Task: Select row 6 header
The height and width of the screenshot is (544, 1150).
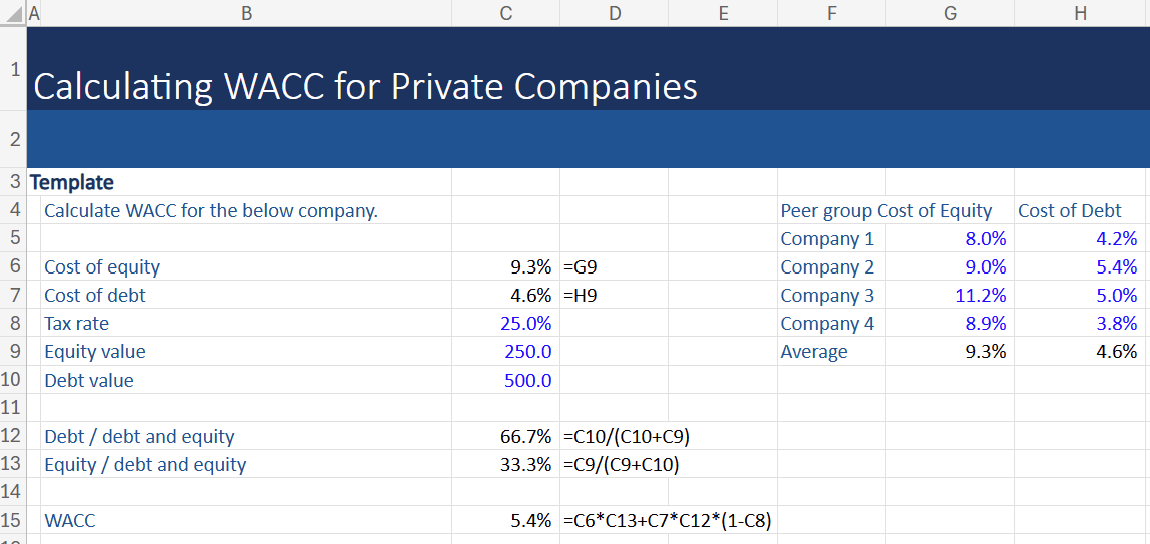Action: coord(13,267)
